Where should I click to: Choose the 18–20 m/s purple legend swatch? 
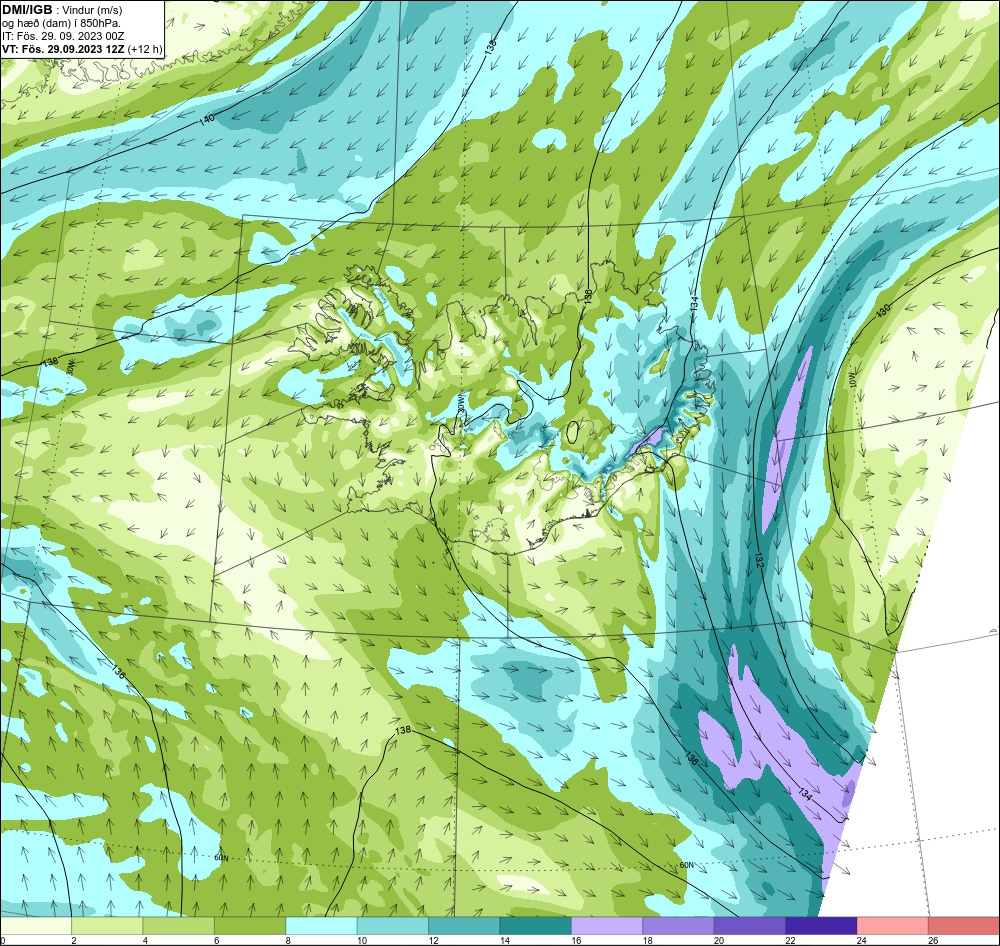(x=679, y=926)
